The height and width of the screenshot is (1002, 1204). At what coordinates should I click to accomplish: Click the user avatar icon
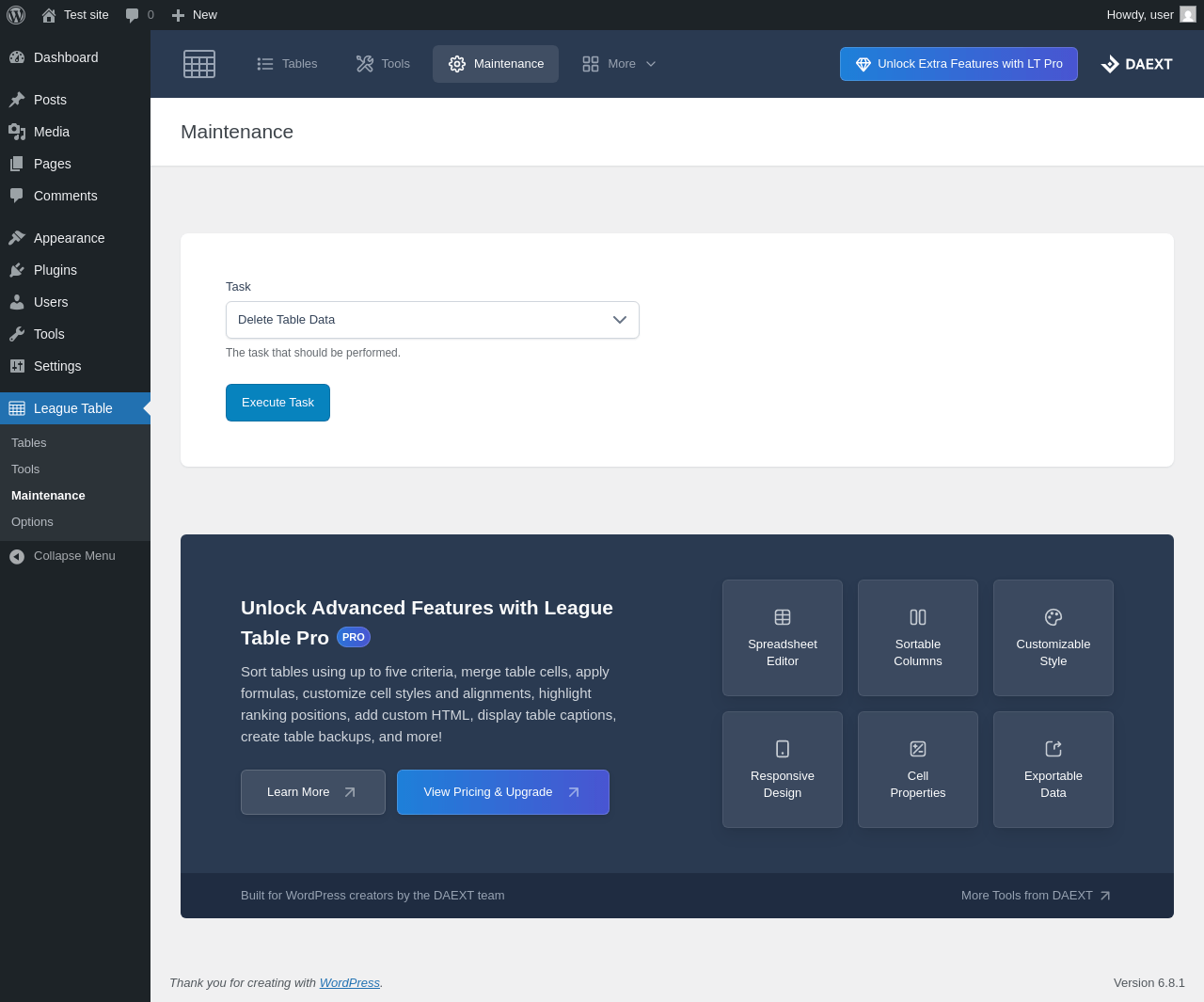pos(1188,15)
